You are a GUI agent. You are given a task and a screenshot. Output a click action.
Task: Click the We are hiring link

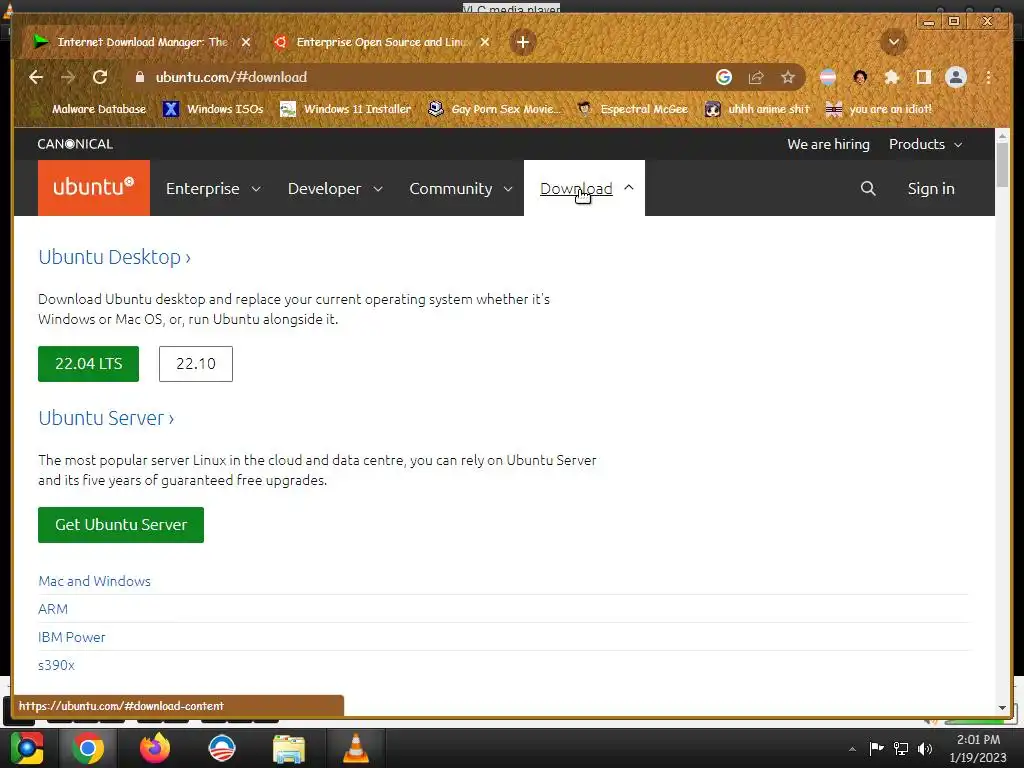tap(828, 144)
